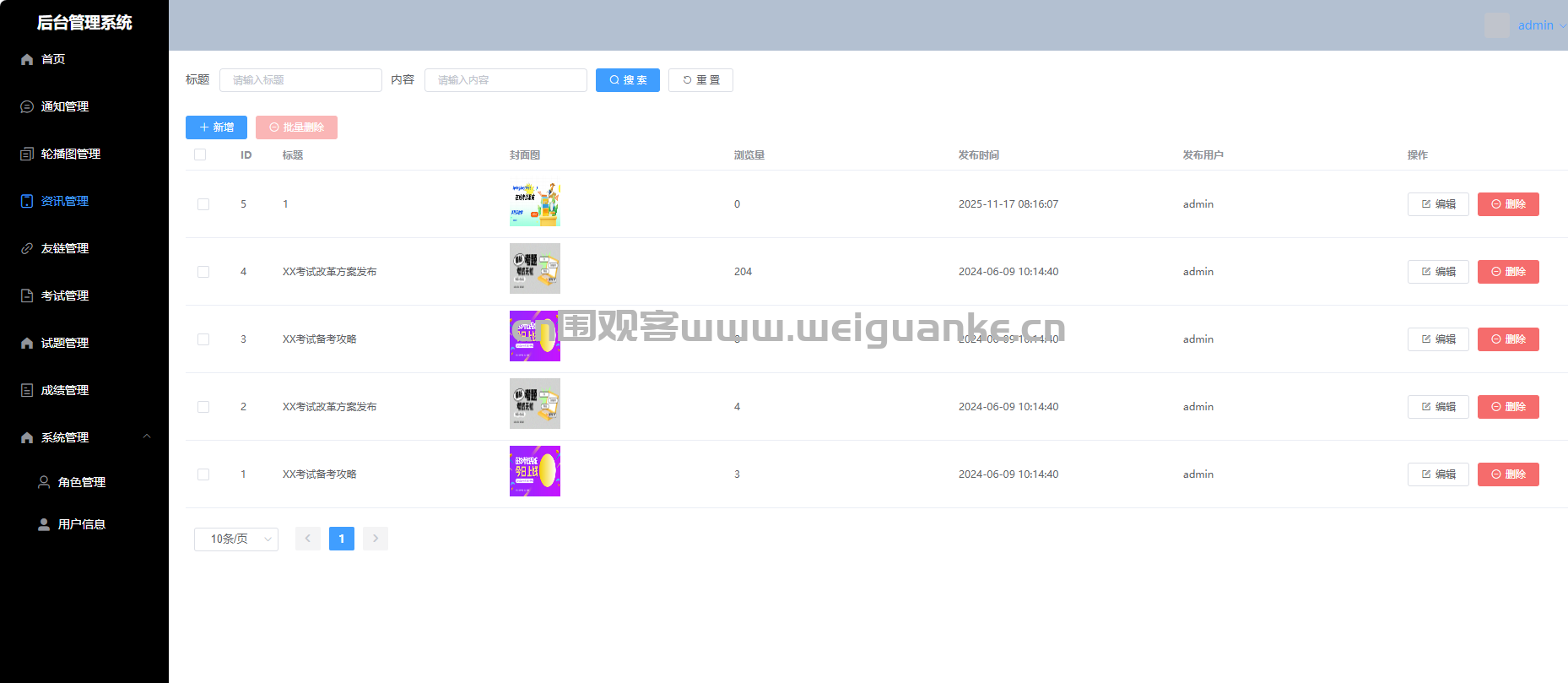Toggle the select-all checkbox in table header
The image size is (1568, 683).
(x=200, y=154)
